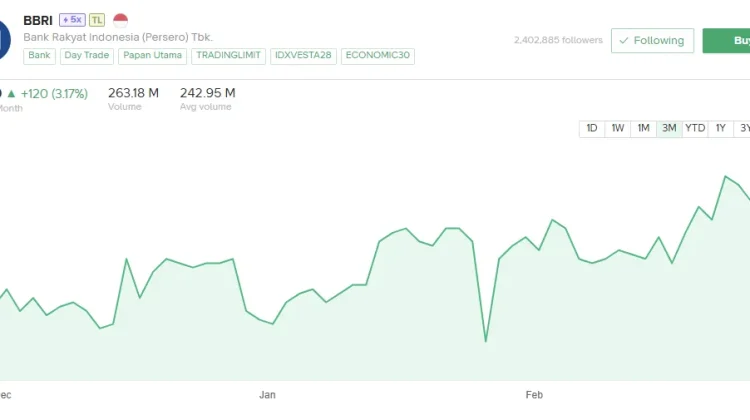This screenshot has height=420, width=750.
Task: Switch chart to 1D range
Action: point(592,128)
